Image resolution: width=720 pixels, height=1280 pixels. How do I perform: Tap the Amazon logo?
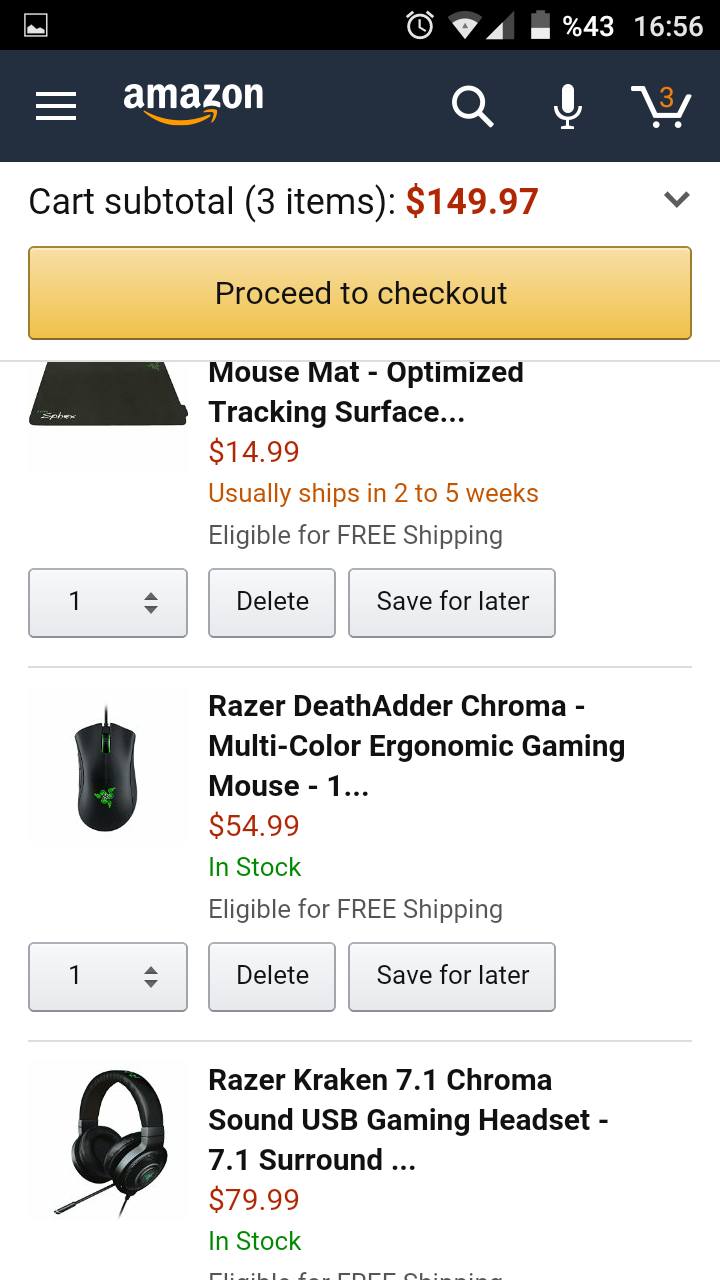(193, 102)
